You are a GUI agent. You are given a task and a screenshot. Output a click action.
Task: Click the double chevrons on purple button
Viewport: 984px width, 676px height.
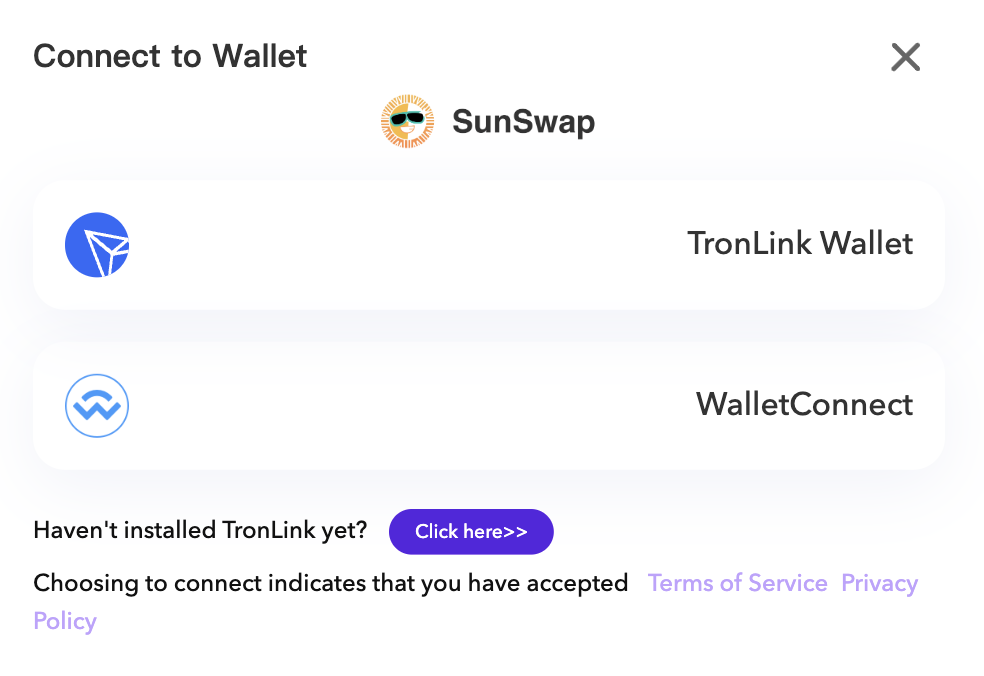[515, 532]
